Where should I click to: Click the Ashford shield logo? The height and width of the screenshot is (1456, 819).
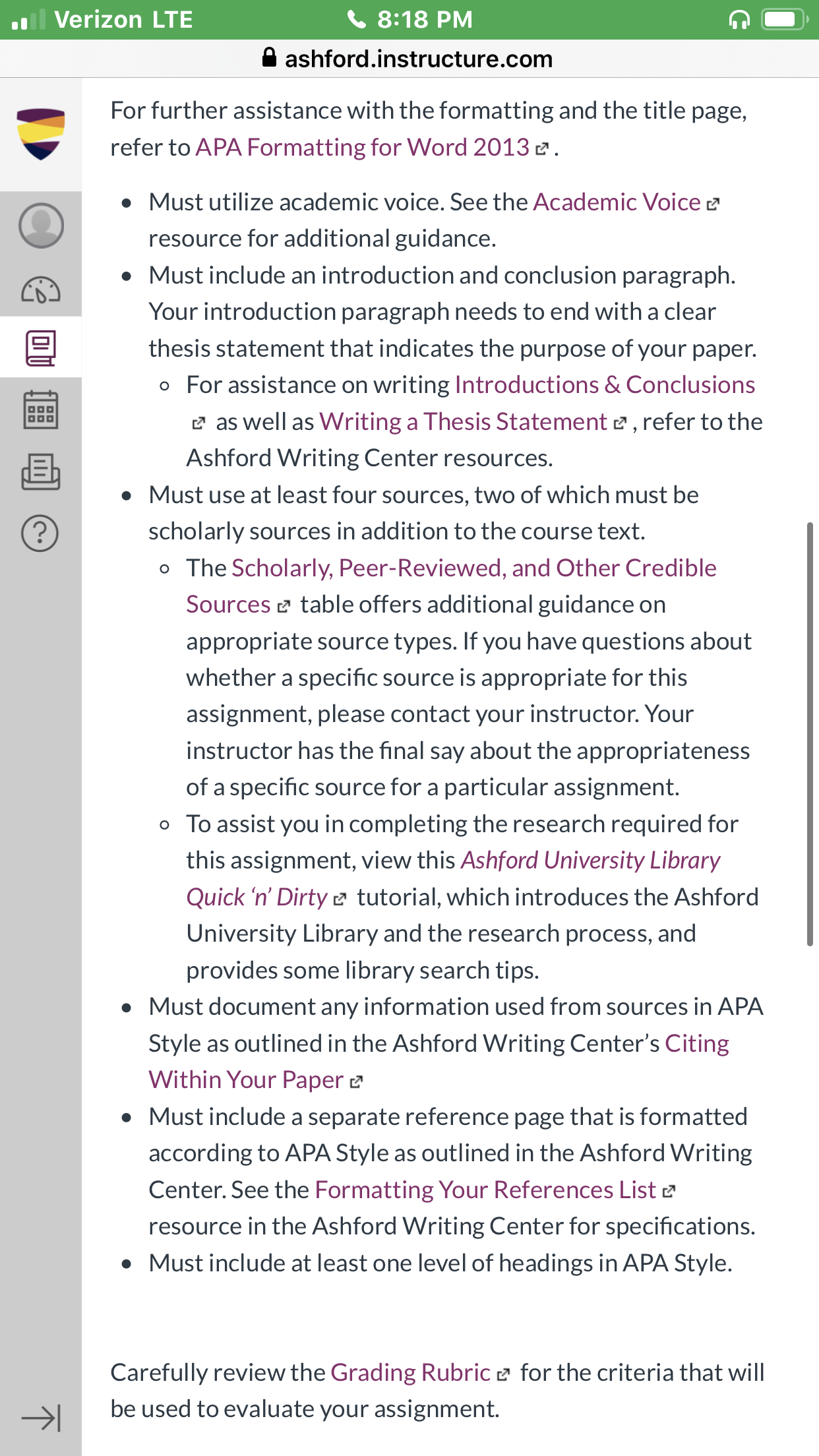tap(41, 134)
